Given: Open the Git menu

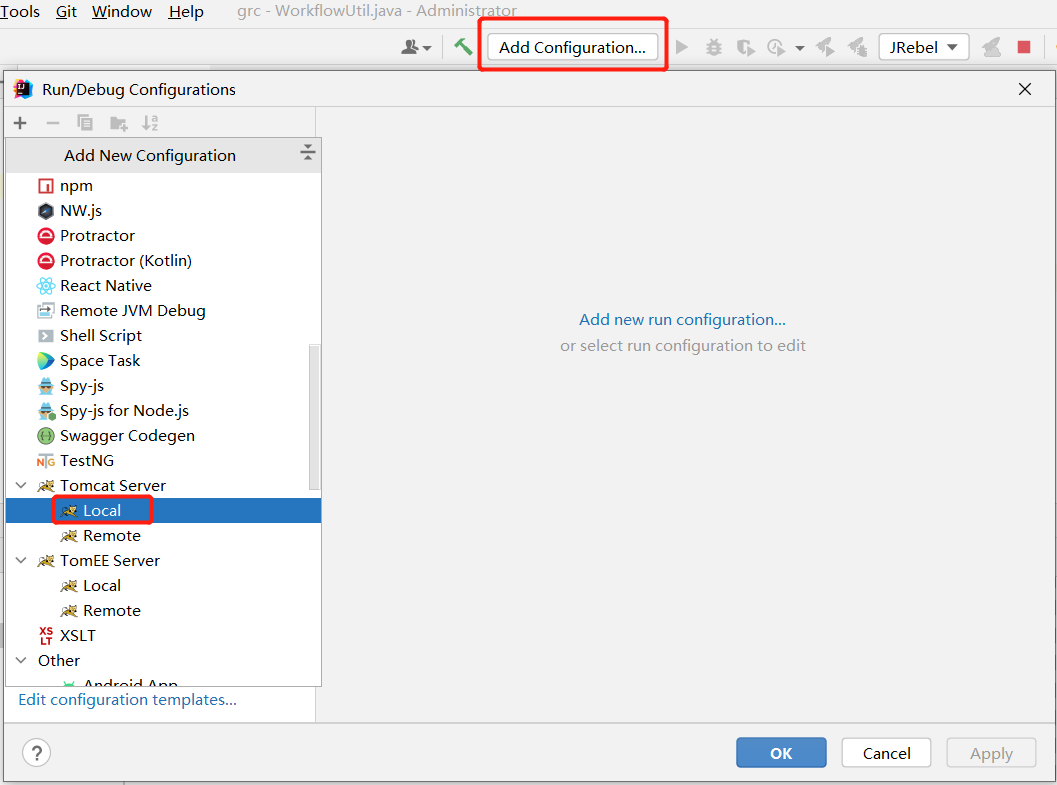Looking at the screenshot, I should tap(66, 11).
